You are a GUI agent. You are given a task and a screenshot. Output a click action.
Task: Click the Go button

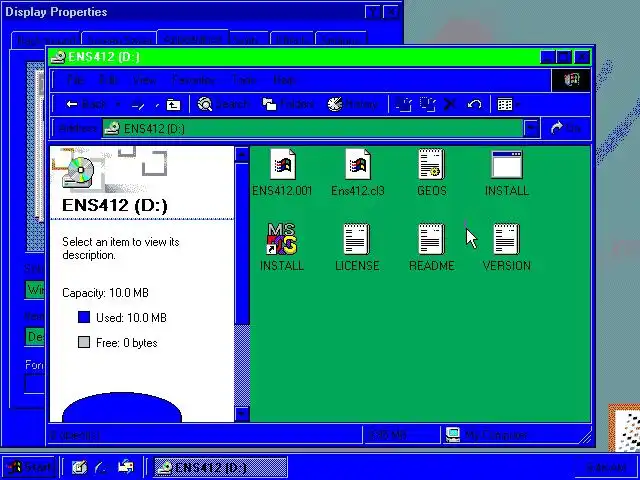click(566, 128)
